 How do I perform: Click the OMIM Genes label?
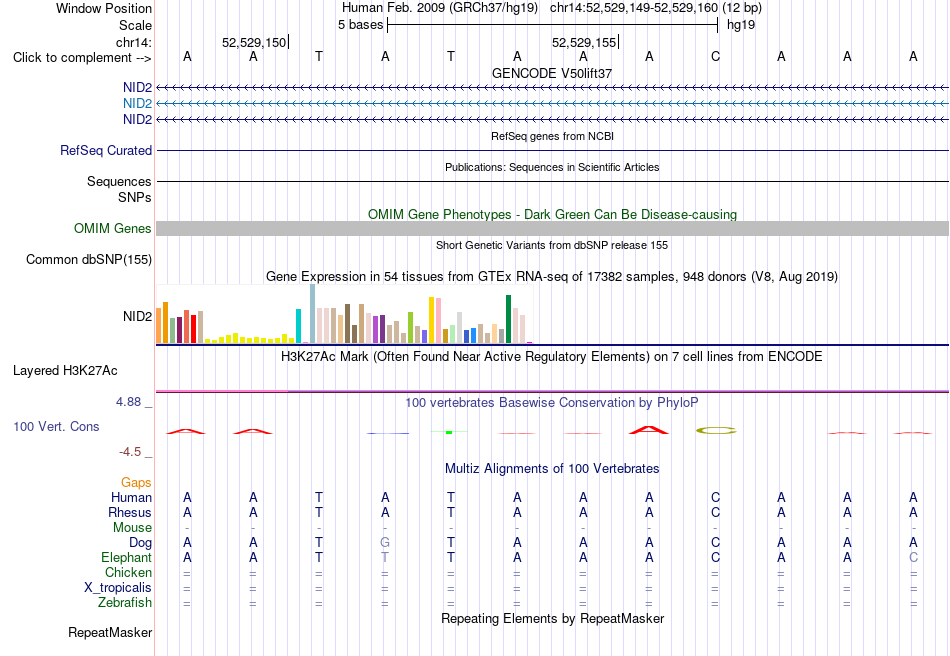point(113,228)
